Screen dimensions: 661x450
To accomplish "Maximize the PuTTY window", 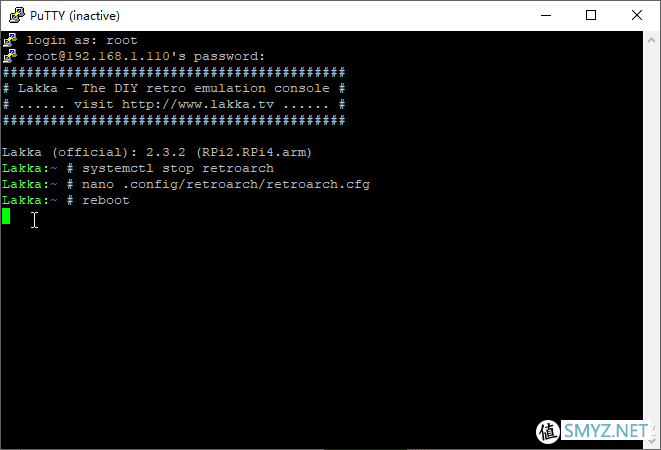I will click(x=591, y=15).
